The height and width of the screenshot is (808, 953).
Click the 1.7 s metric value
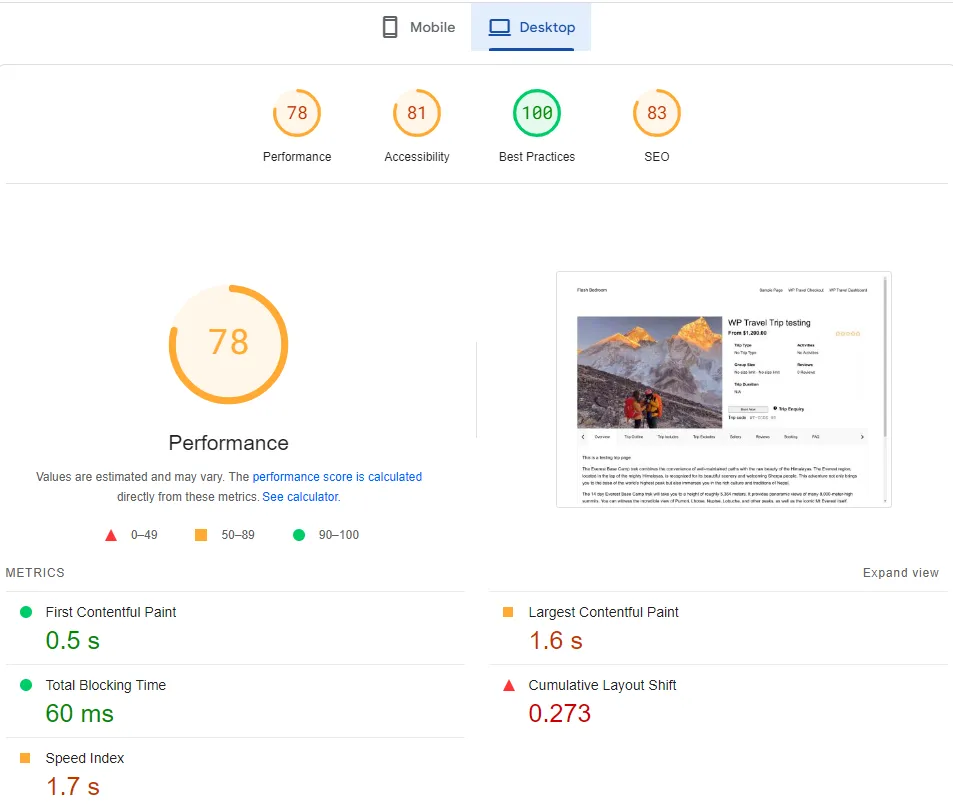click(x=72, y=786)
